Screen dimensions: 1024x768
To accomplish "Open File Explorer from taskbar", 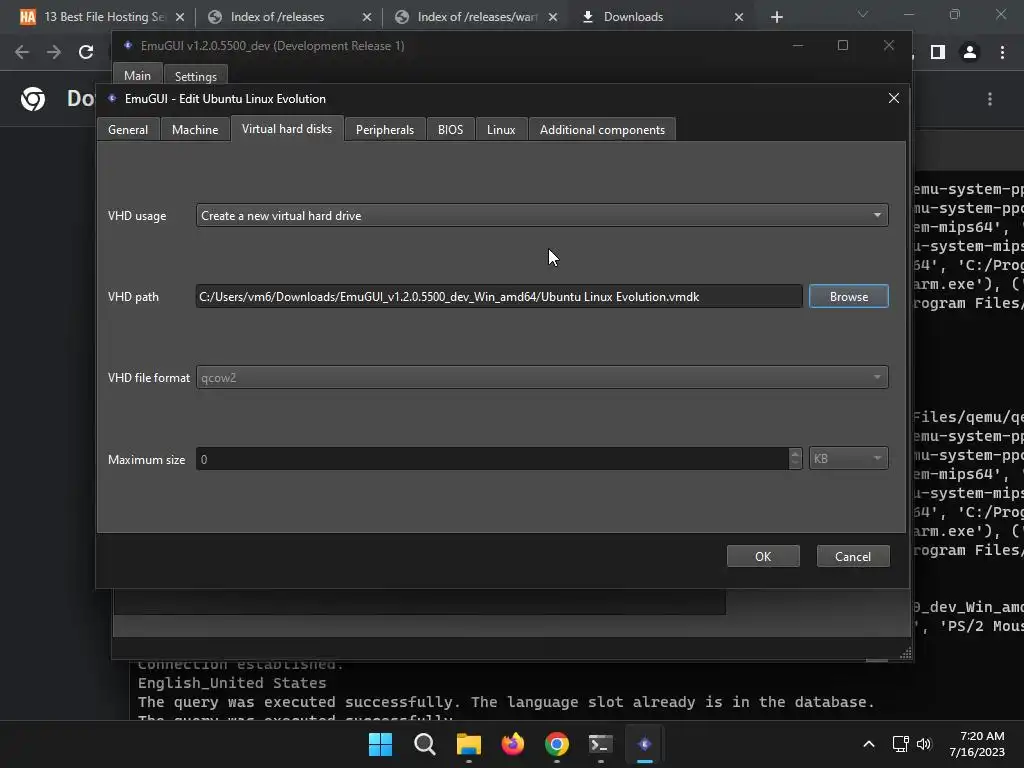I will 469,744.
